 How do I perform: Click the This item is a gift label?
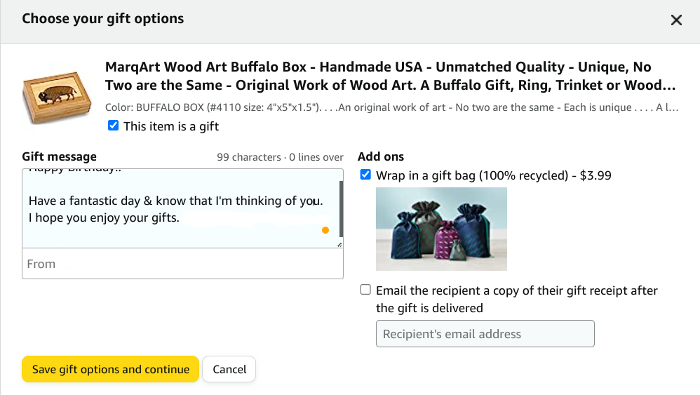171,126
